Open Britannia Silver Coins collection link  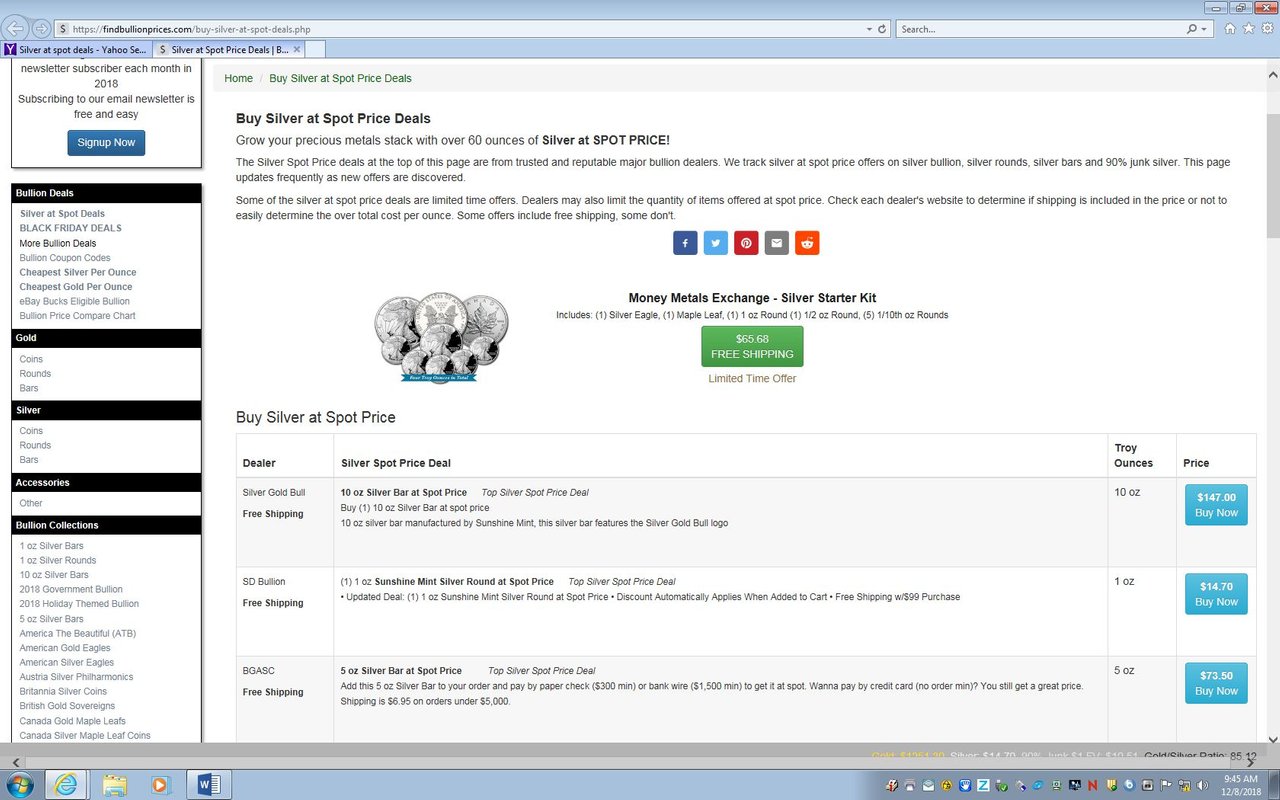pyautogui.click(x=63, y=691)
